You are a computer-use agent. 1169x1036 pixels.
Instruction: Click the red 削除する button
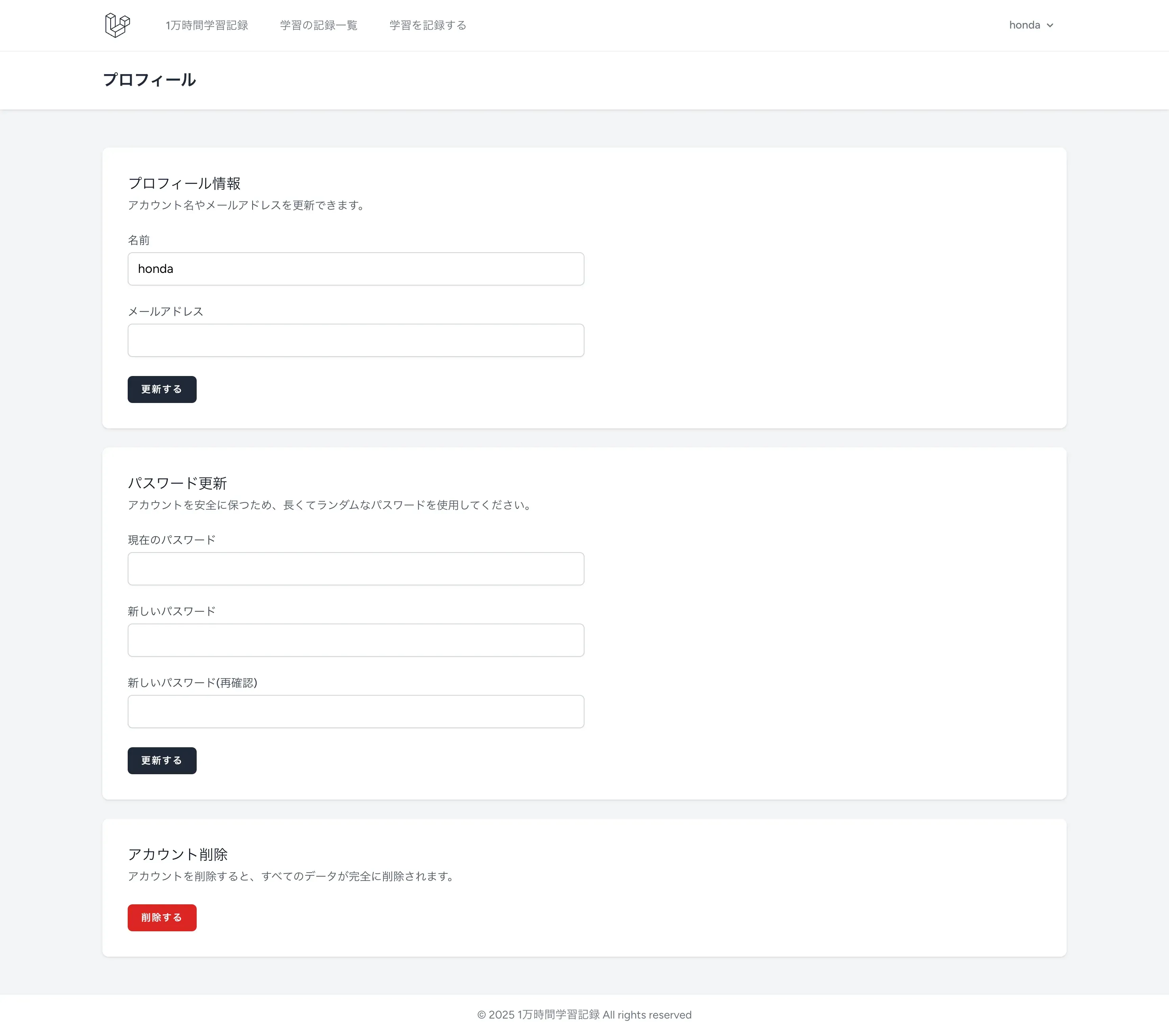(x=162, y=917)
